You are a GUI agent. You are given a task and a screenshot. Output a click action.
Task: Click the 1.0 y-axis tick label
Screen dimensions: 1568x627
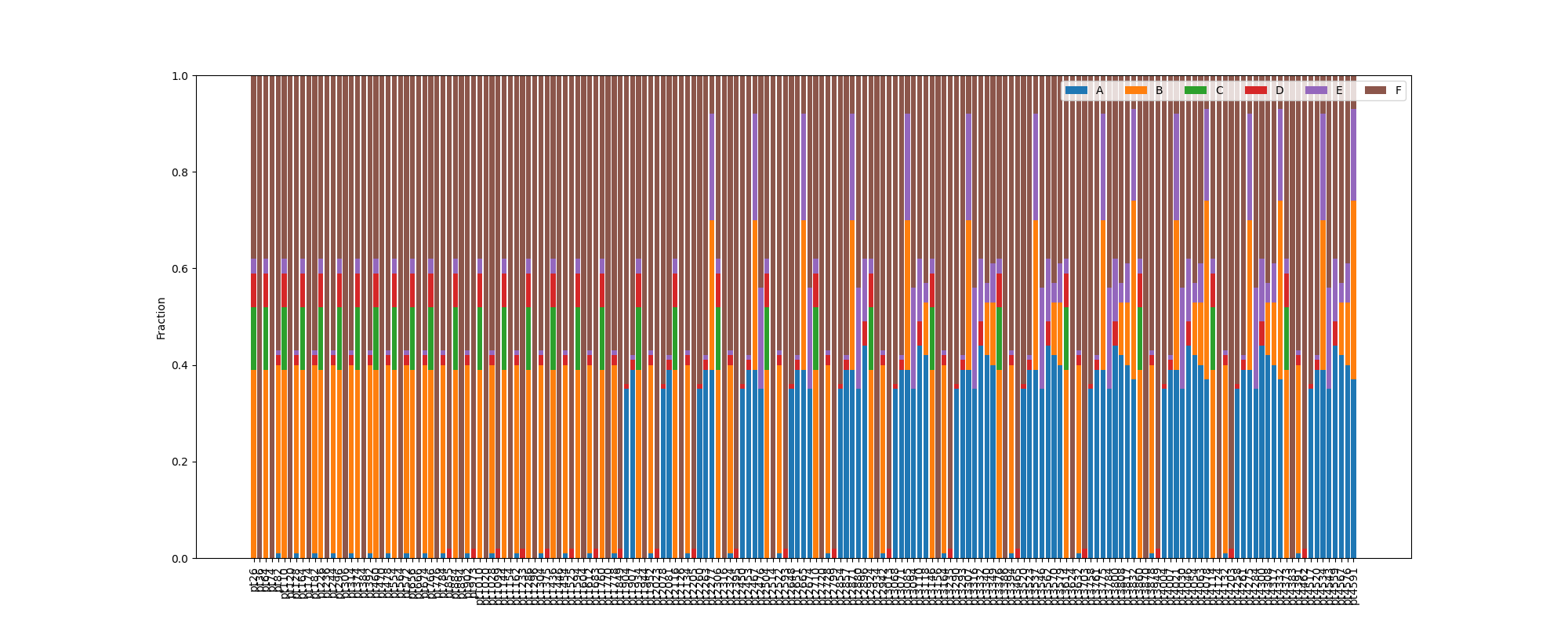click(180, 76)
